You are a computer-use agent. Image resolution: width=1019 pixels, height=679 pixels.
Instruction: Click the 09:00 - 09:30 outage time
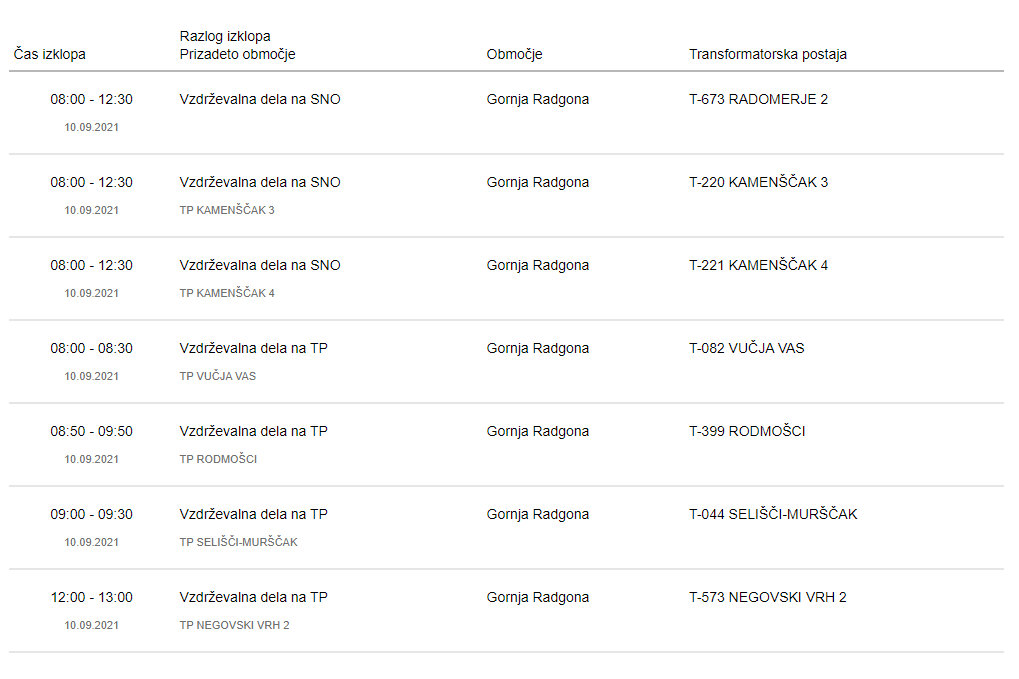click(x=92, y=514)
